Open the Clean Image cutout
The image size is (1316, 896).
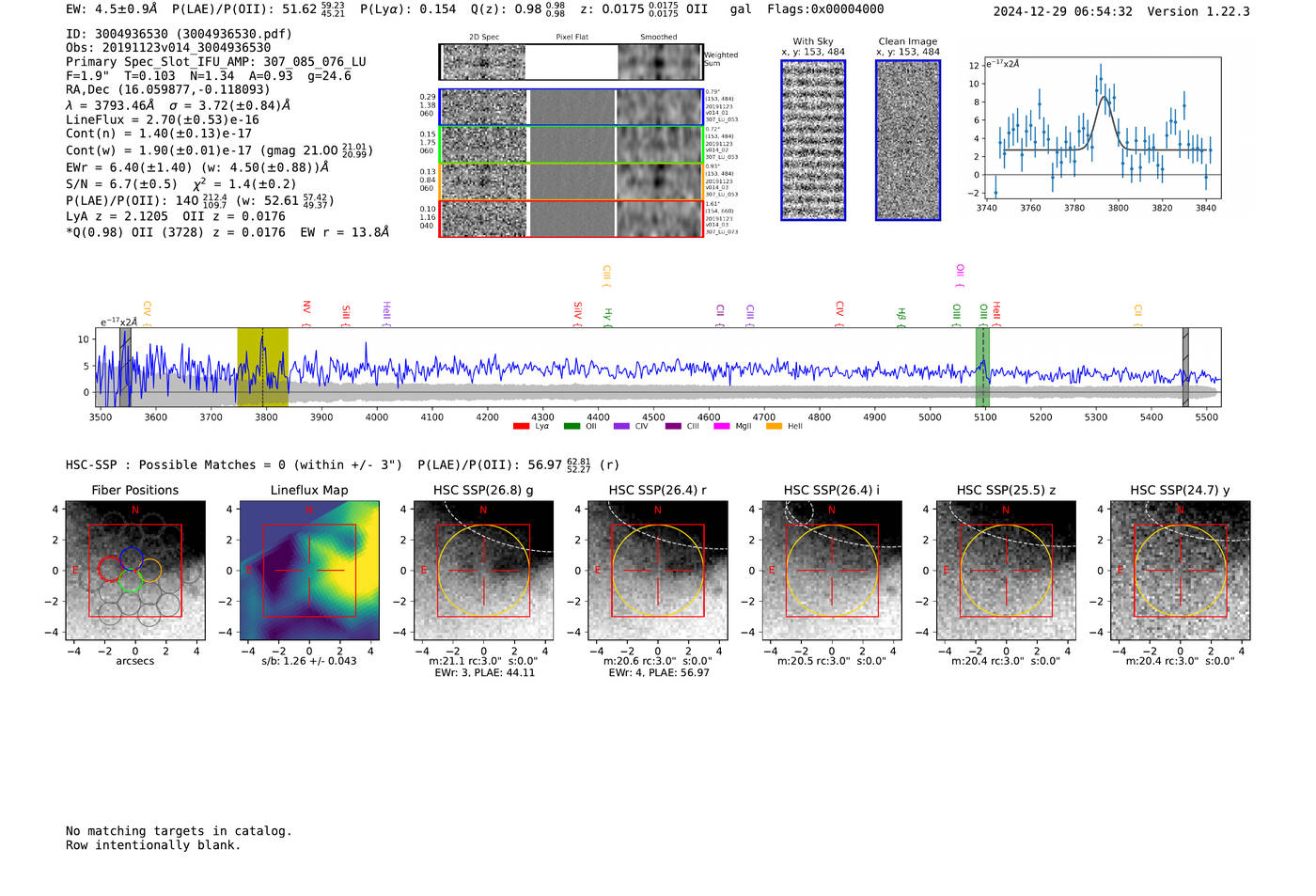(908, 140)
